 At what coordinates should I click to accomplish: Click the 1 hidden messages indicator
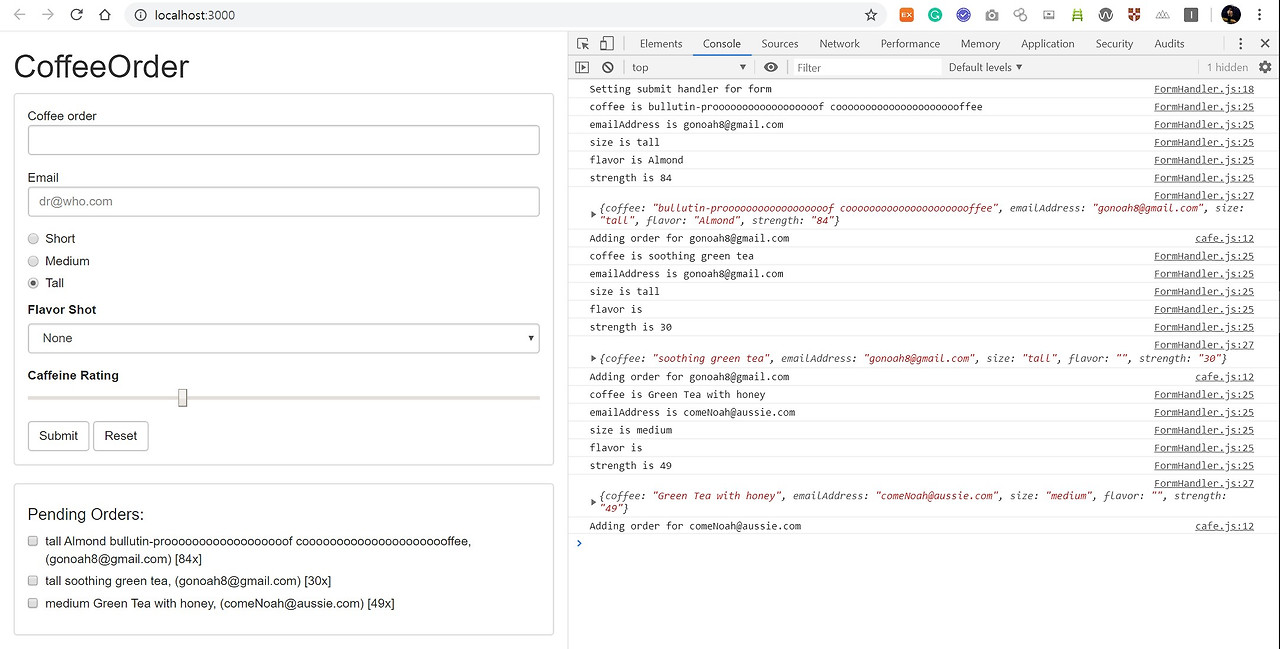[x=1227, y=67]
